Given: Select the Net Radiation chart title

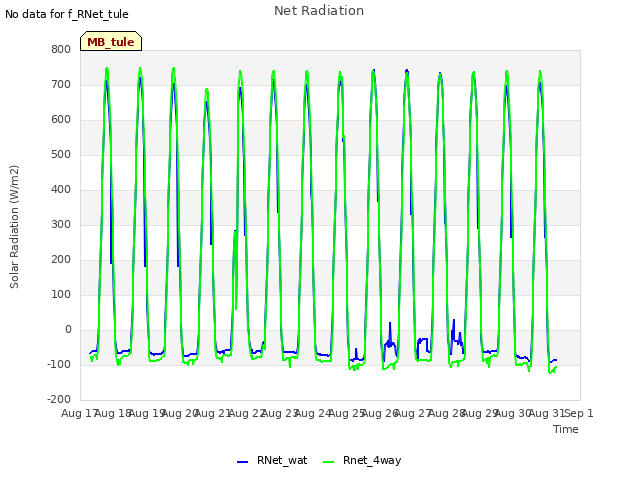Looking at the screenshot, I should click(x=319, y=11).
